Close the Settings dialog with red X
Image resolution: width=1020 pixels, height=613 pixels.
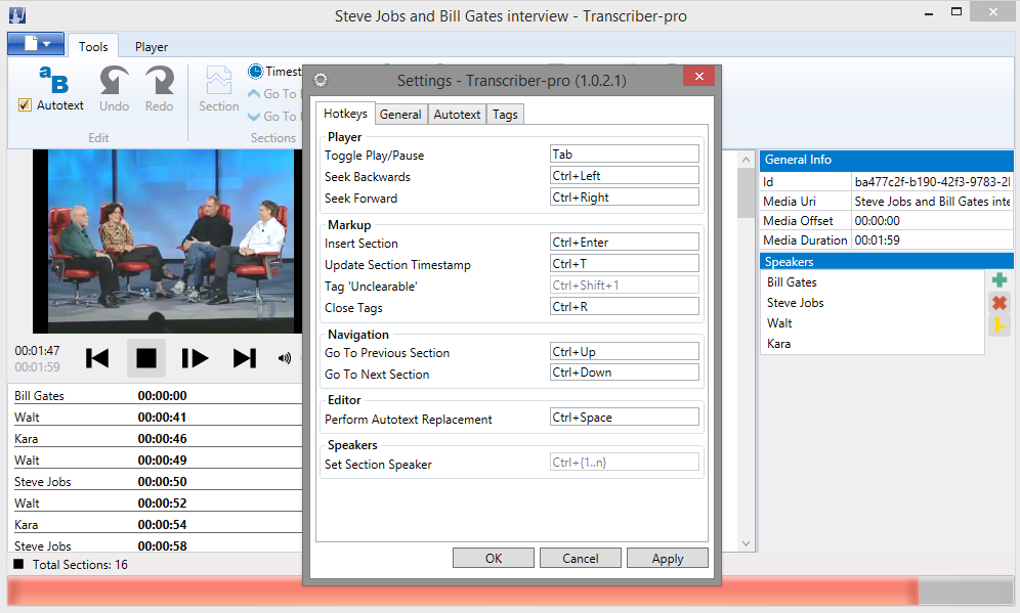click(699, 76)
